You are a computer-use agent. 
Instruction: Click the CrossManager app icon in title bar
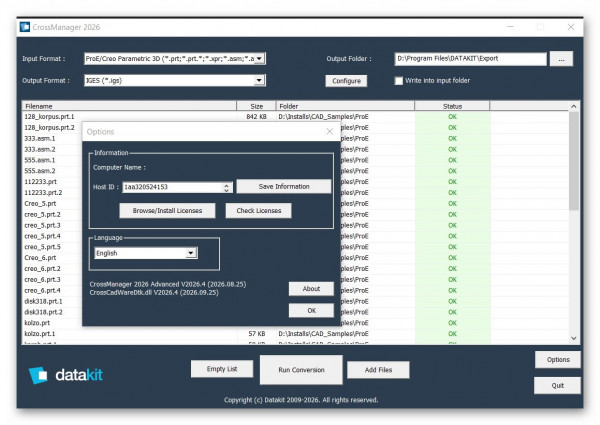click(25, 27)
